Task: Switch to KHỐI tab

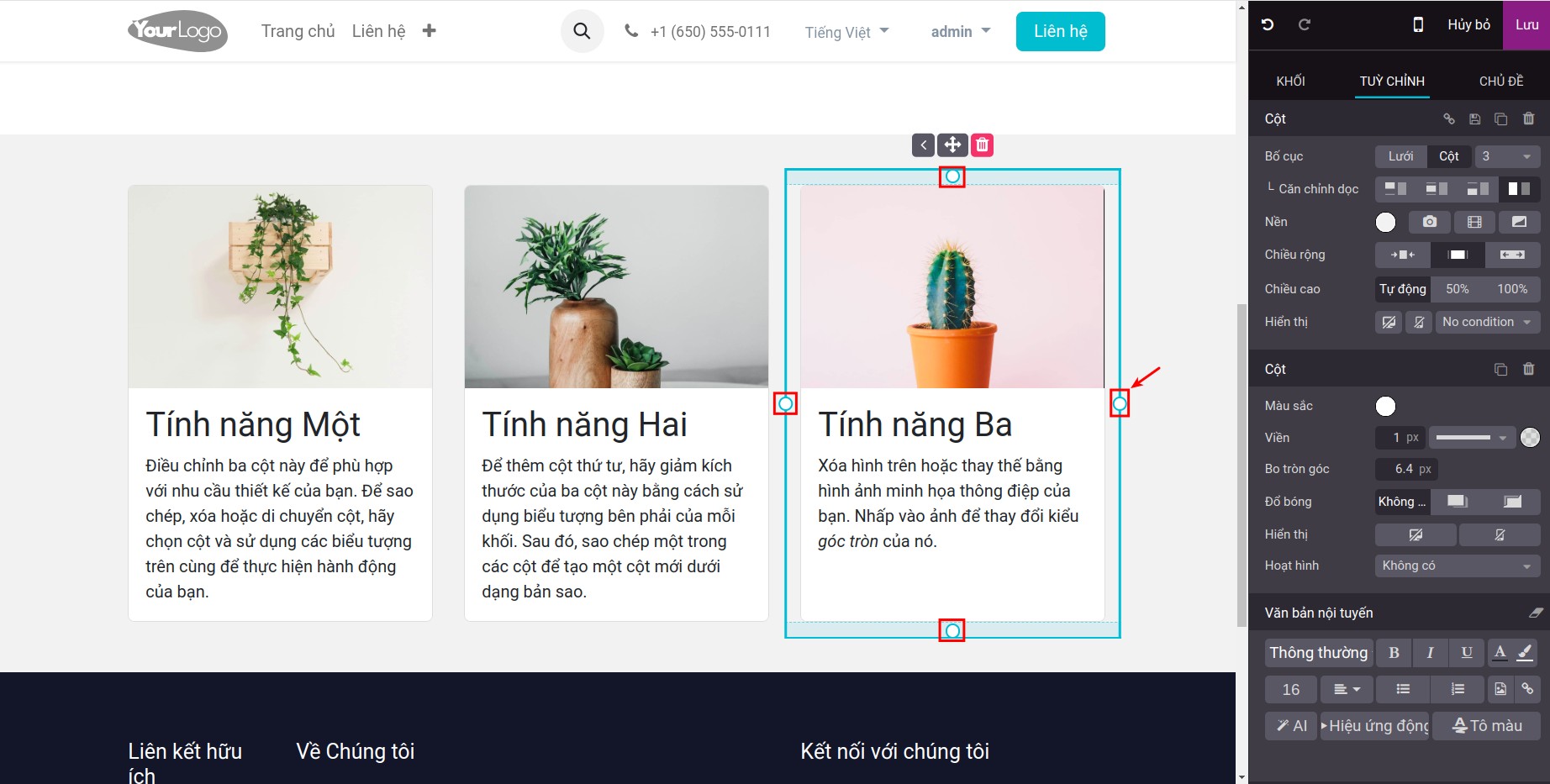Action: pyautogui.click(x=1290, y=82)
